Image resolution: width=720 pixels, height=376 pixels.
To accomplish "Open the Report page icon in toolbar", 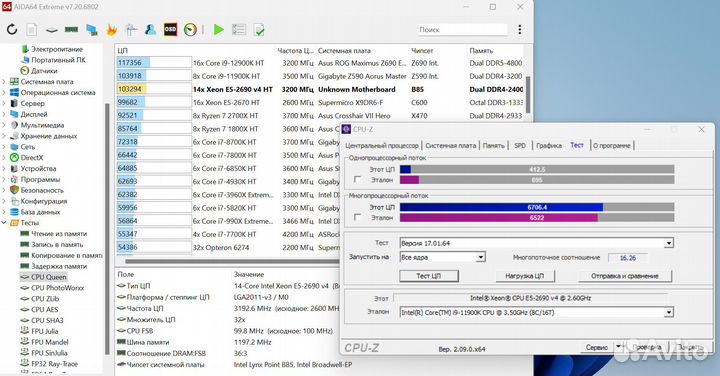I will click(31, 30).
